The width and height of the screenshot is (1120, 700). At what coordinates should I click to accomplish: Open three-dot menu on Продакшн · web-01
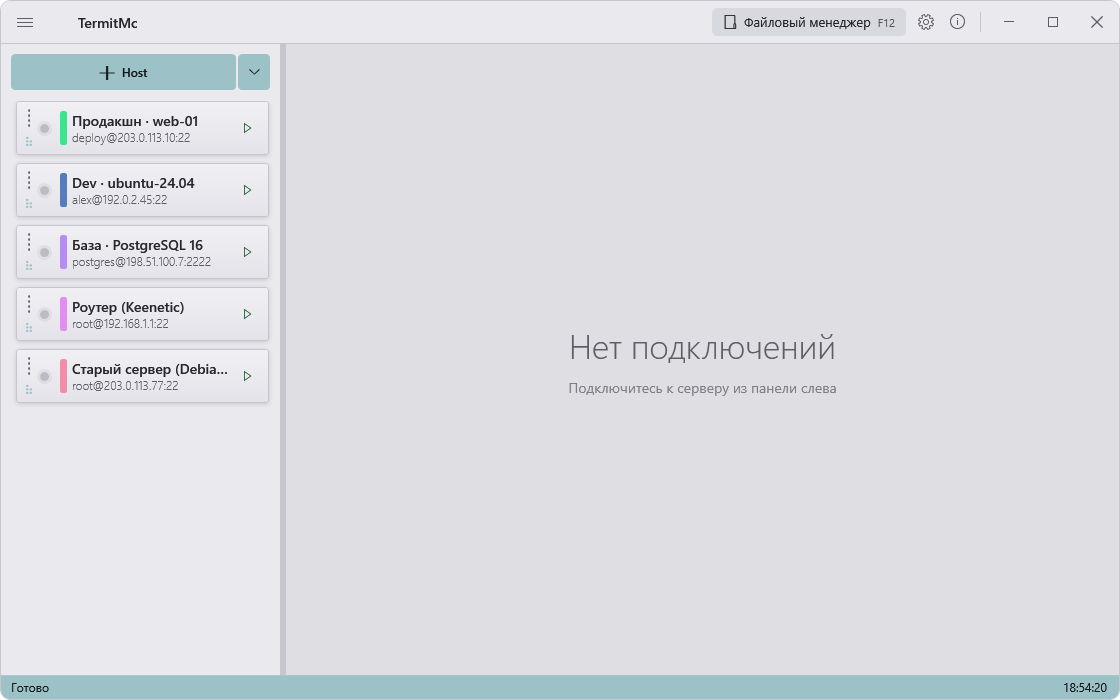point(29,118)
